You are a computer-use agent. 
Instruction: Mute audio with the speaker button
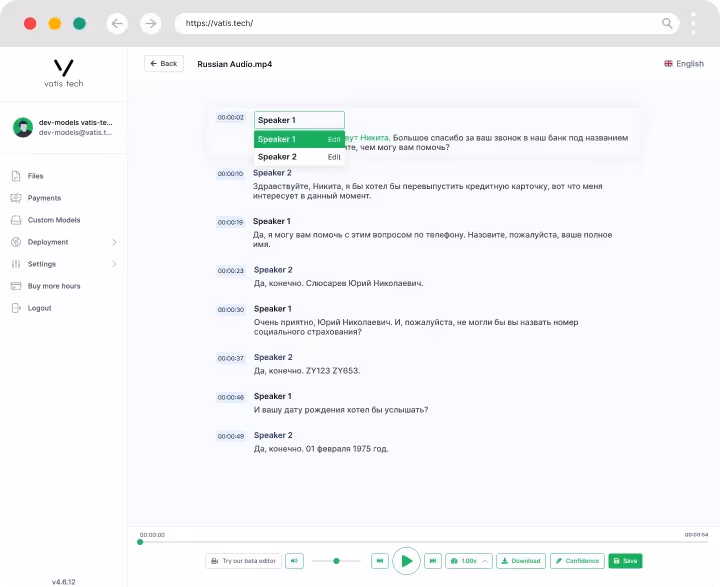(x=294, y=561)
